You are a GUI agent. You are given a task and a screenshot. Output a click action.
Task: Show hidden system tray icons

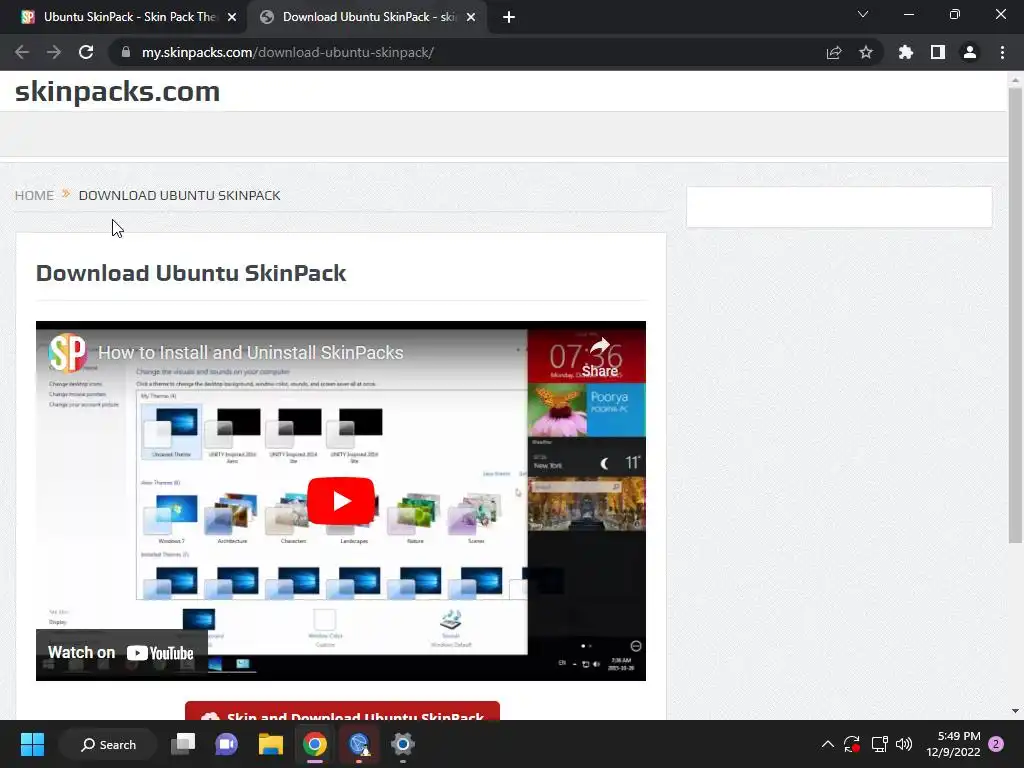[827, 744]
